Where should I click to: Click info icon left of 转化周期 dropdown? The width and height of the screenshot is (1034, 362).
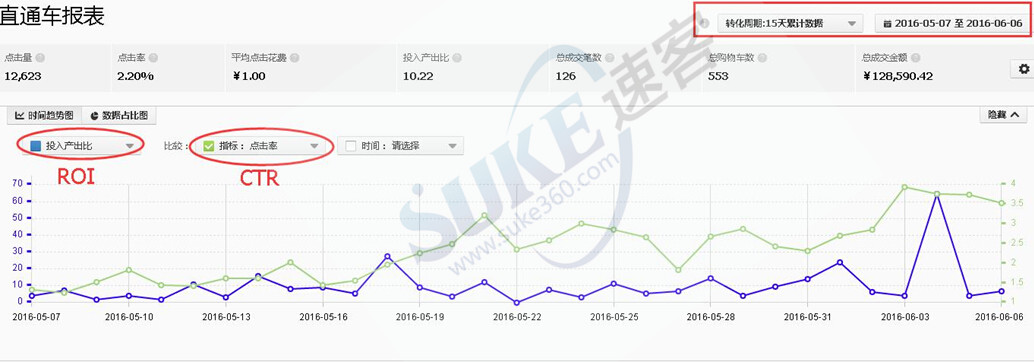pyautogui.click(x=705, y=23)
